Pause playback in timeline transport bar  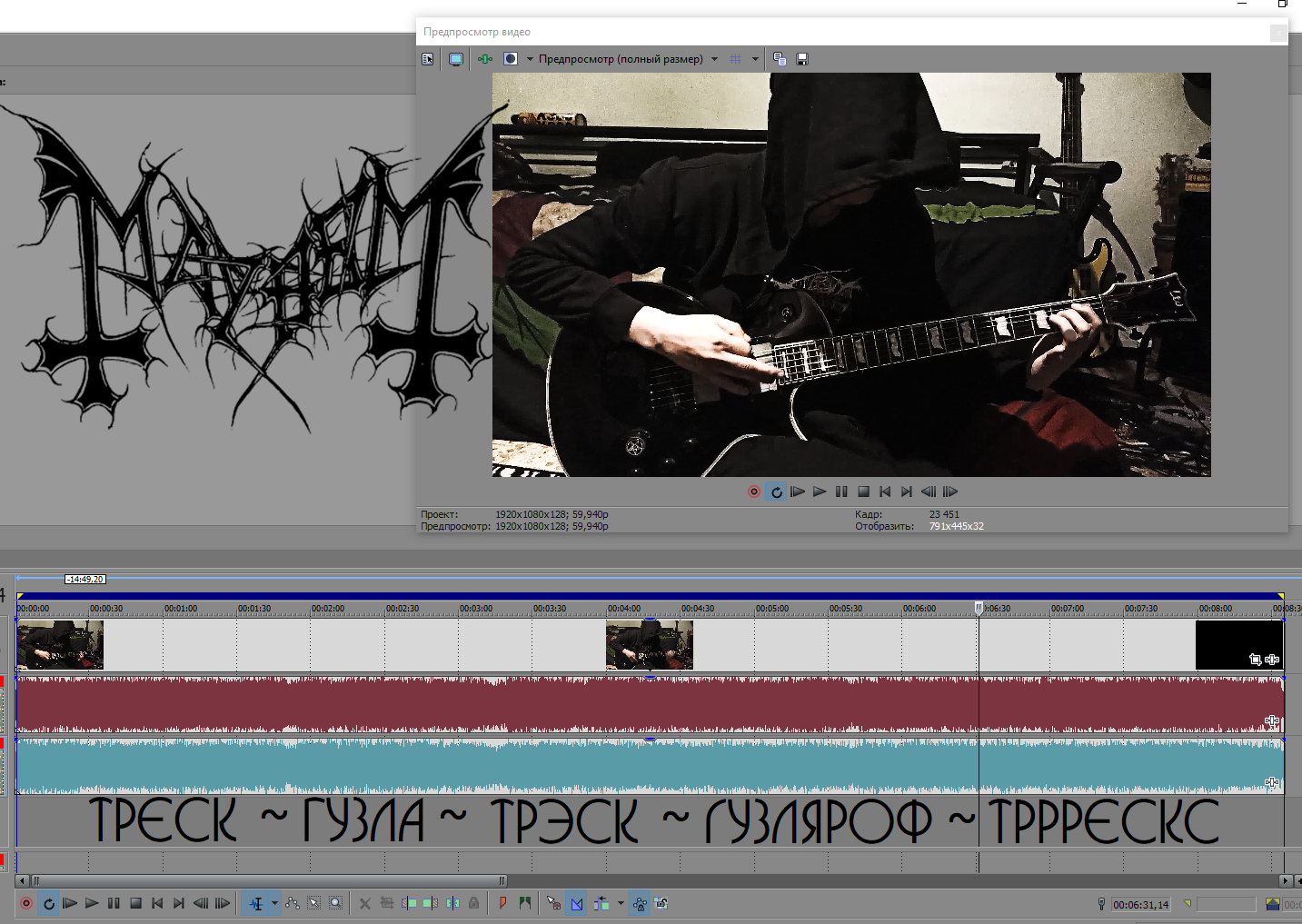tap(114, 903)
